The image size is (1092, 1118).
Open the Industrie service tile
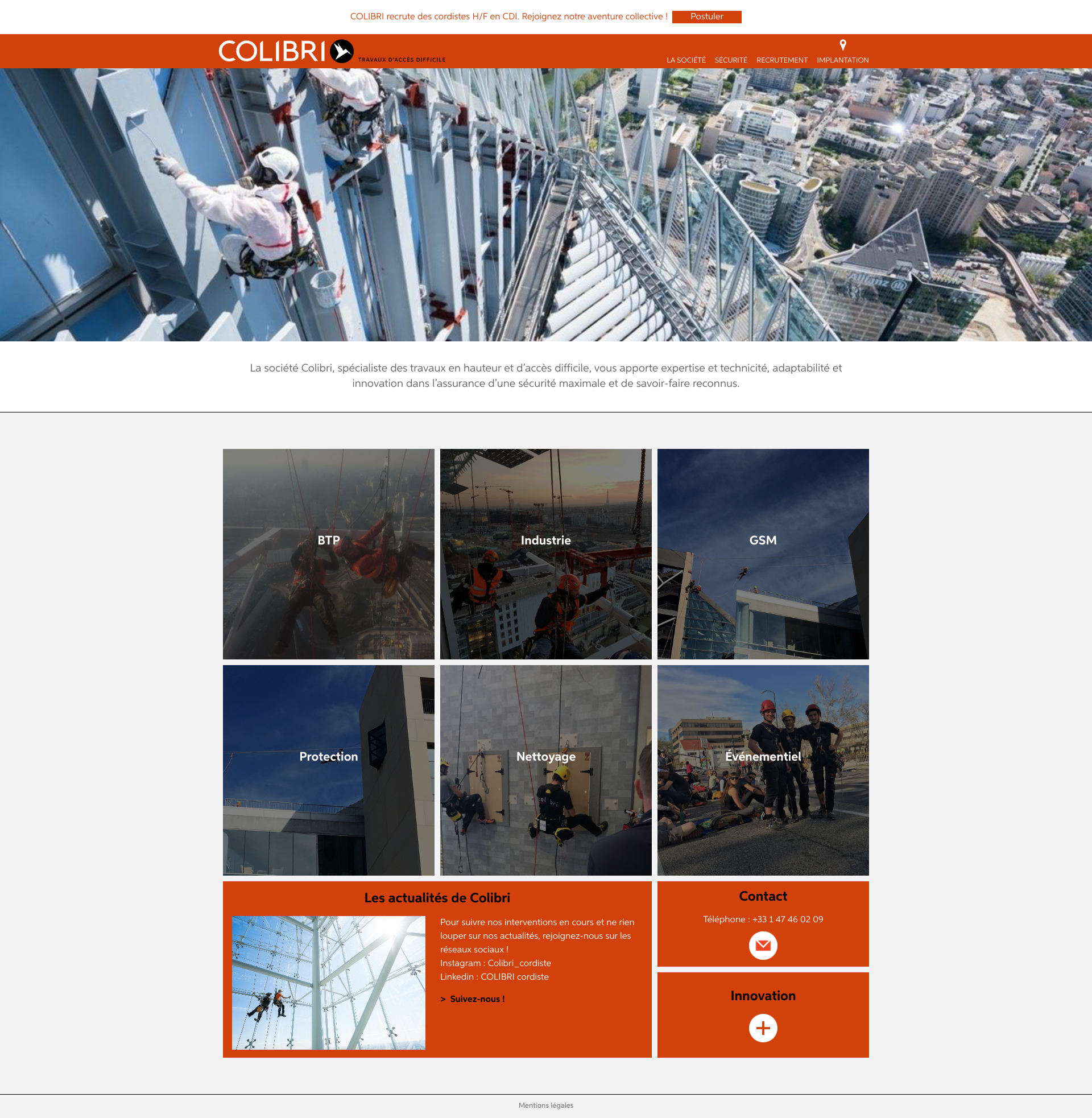coord(545,554)
